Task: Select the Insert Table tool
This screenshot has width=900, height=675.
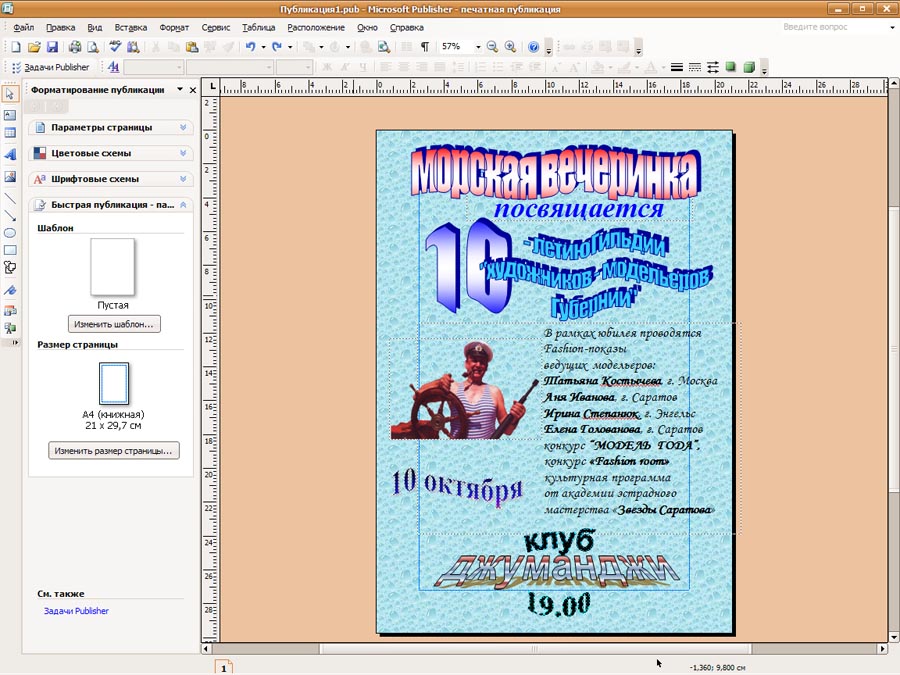Action: click(10, 133)
